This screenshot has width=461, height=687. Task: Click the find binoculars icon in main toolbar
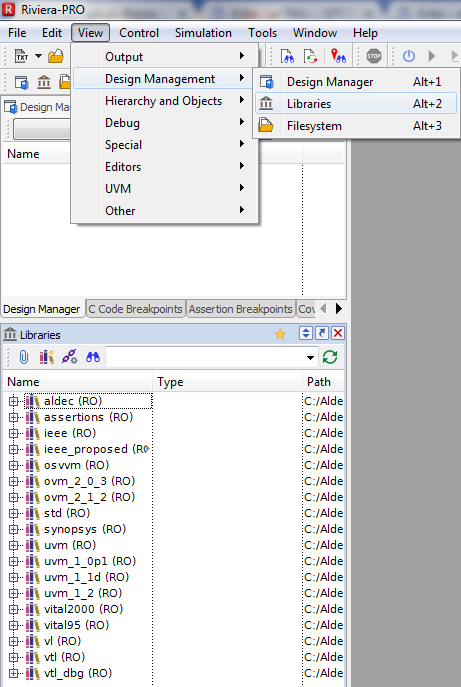click(x=287, y=56)
